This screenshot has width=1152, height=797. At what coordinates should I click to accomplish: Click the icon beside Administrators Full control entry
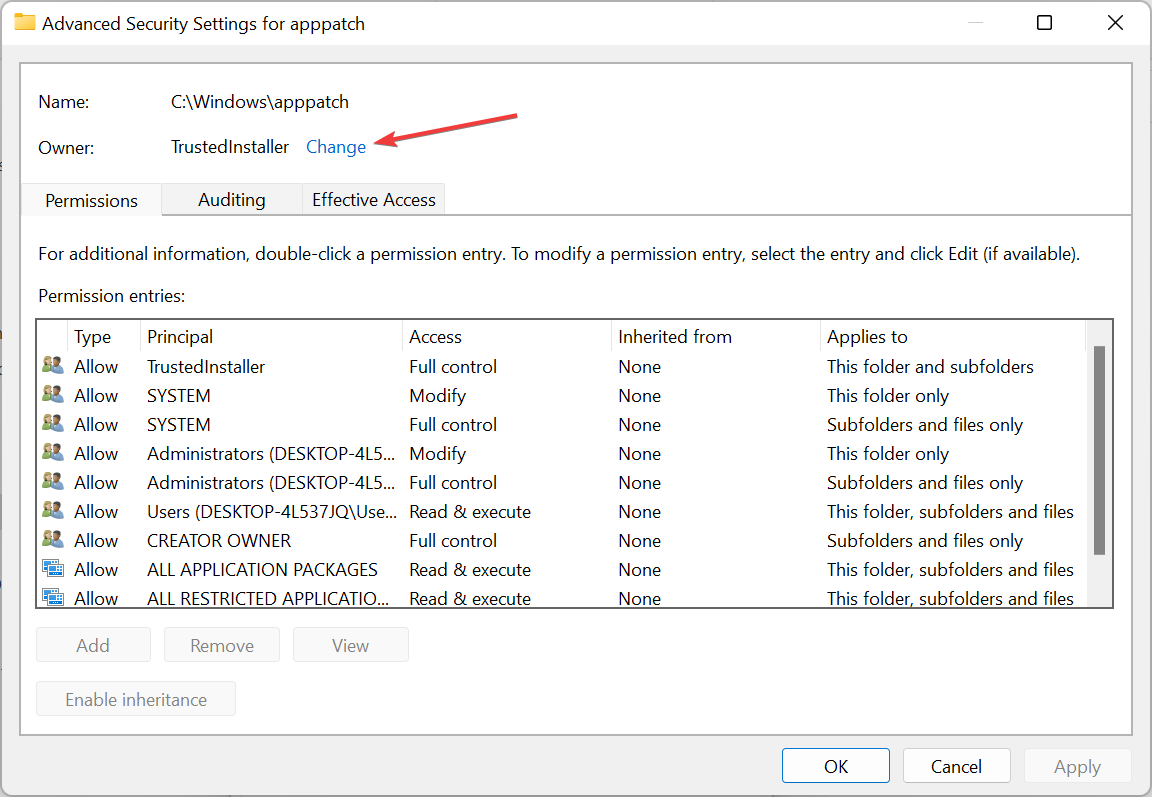pyautogui.click(x=52, y=482)
